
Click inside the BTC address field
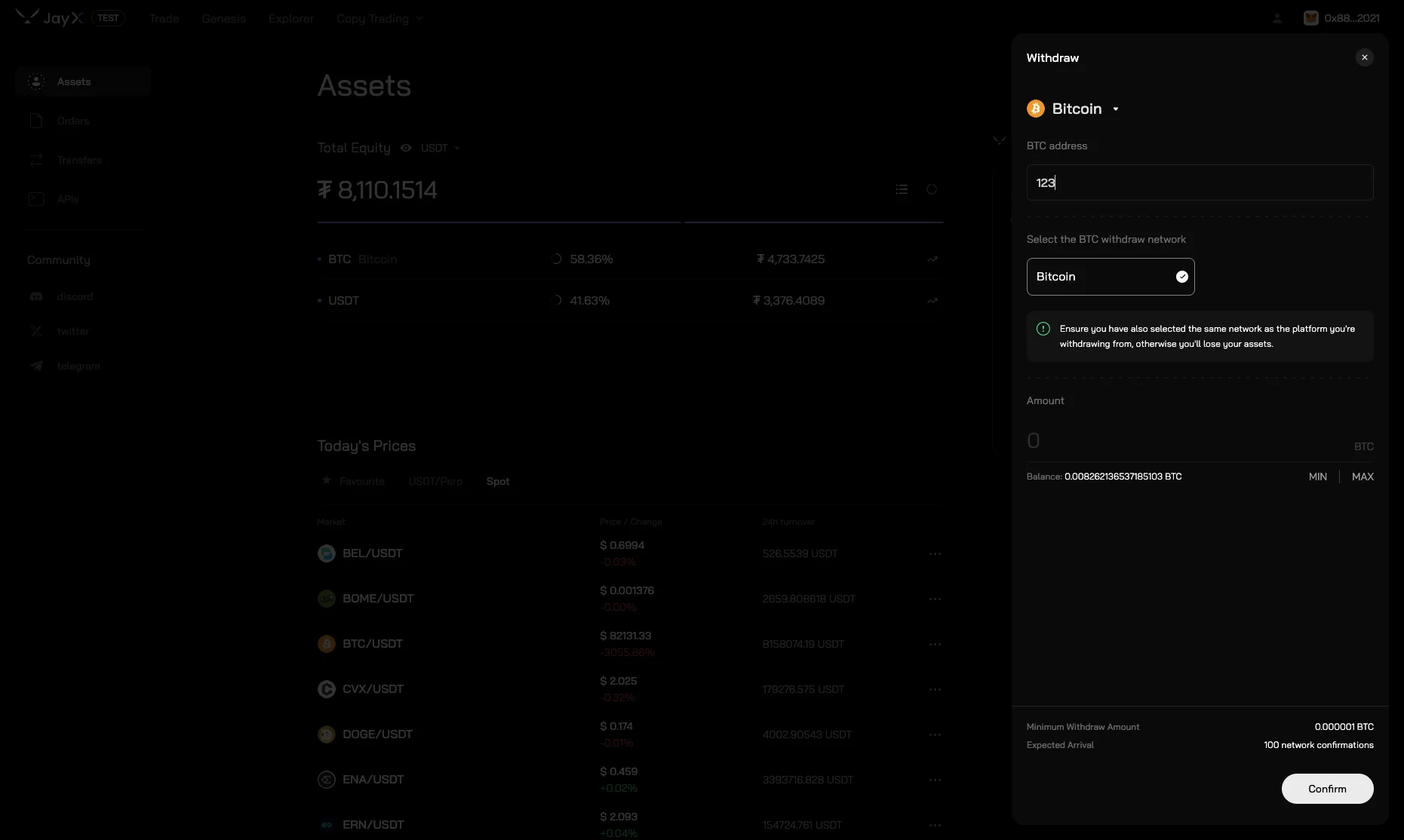[1199, 182]
